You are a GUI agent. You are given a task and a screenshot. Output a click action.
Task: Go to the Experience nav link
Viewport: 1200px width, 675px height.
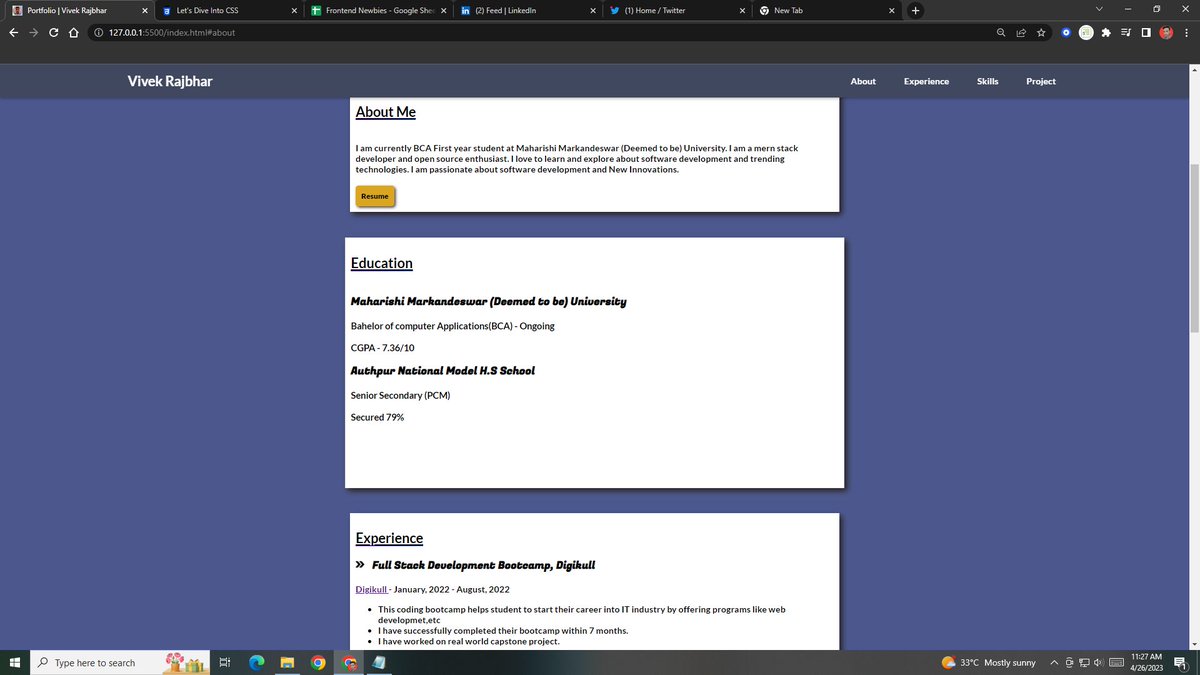pyautogui.click(x=926, y=81)
